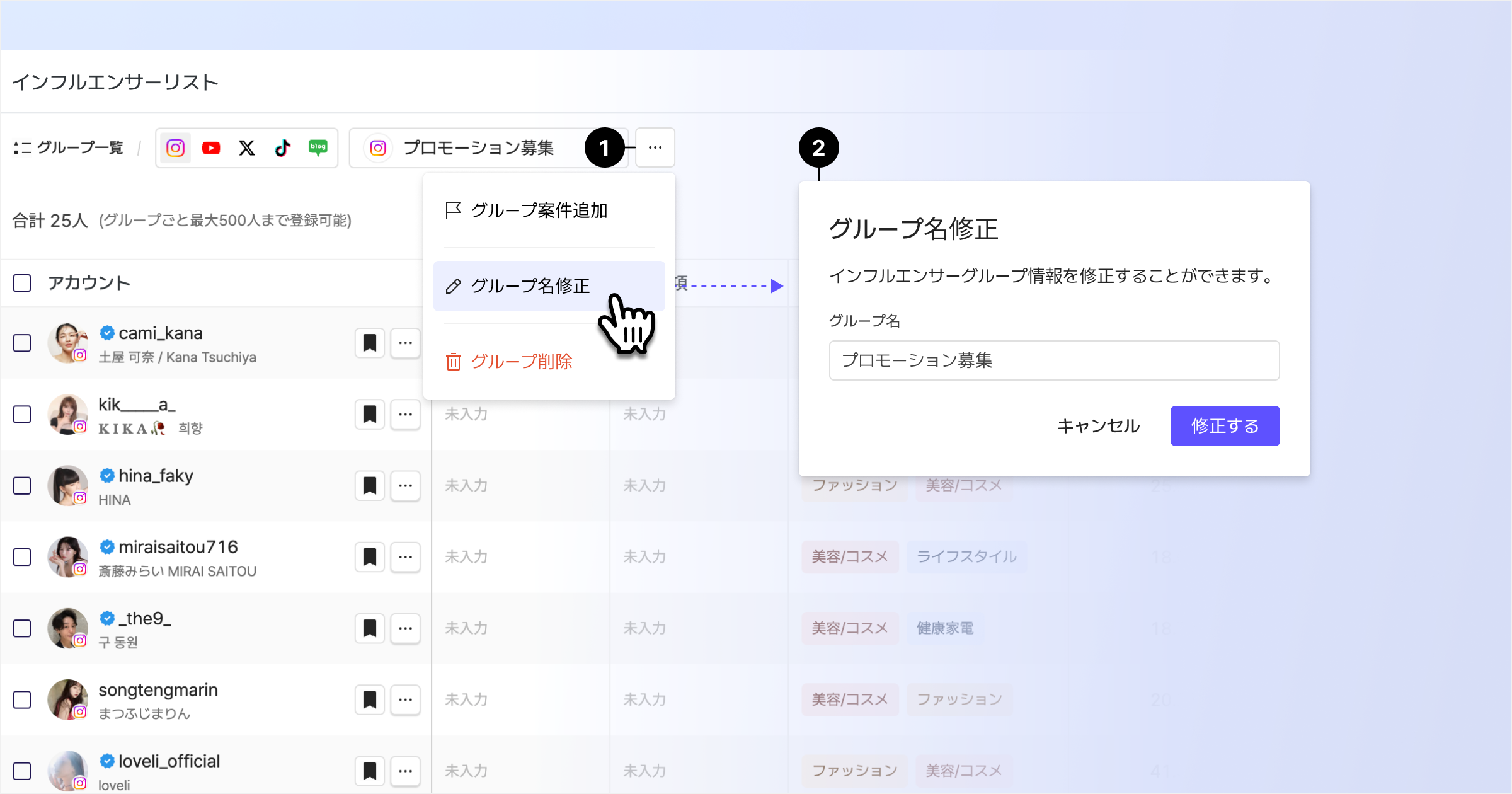Open the グループ一覧 list link
This screenshot has height=794, width=1512.
point(69,148)
